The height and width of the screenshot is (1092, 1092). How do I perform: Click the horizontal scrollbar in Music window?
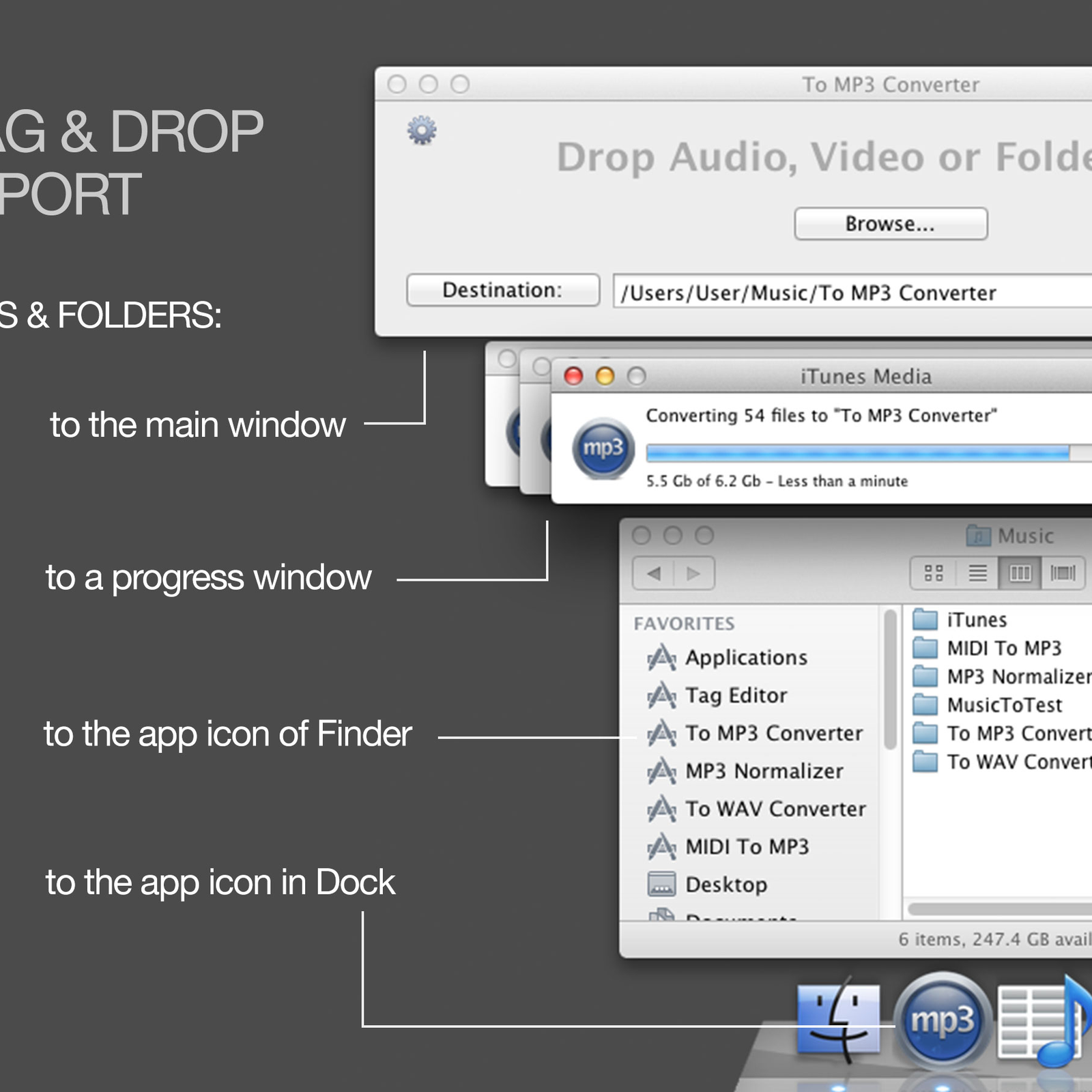point(1000,908)
